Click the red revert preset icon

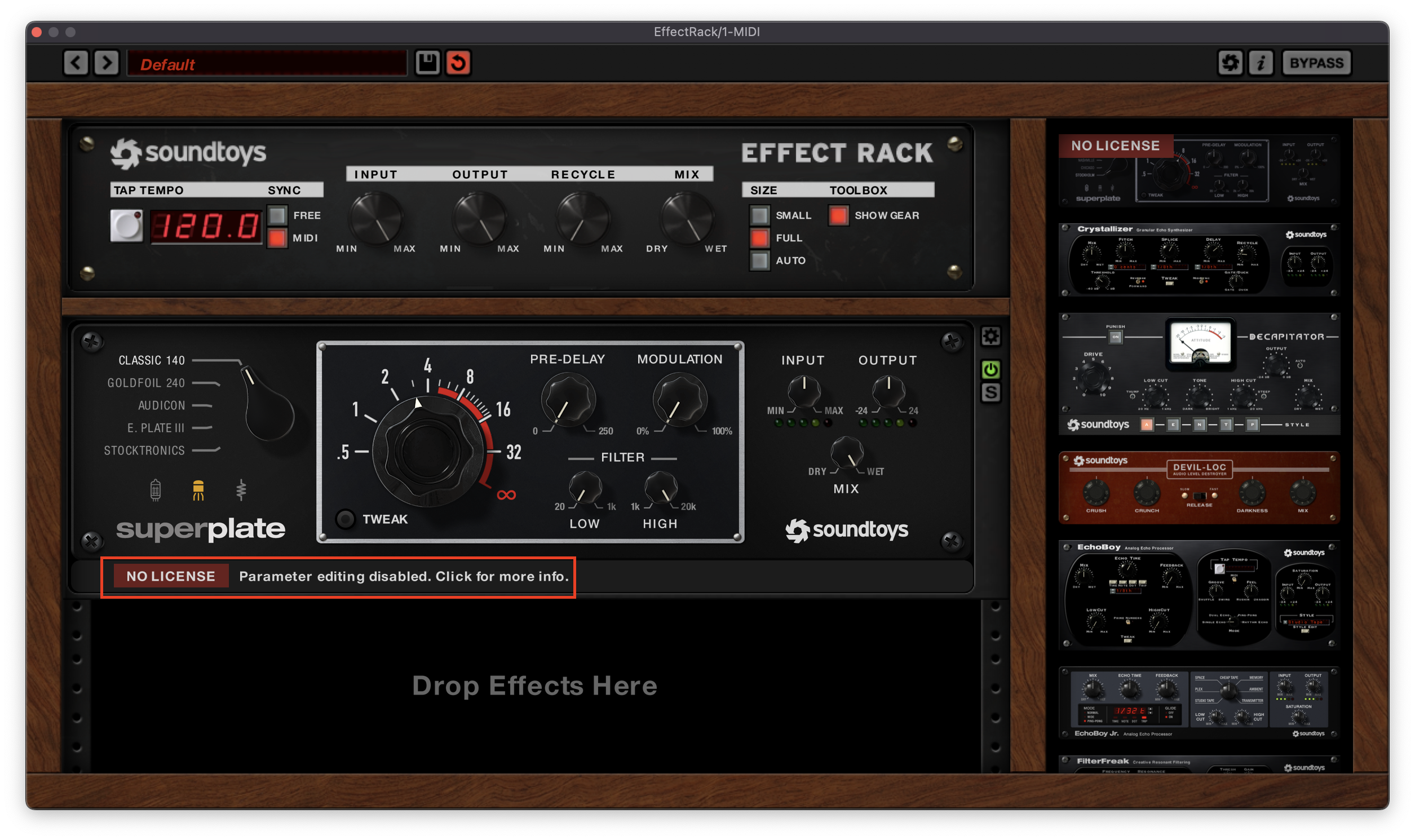click(x=458, y=63)
